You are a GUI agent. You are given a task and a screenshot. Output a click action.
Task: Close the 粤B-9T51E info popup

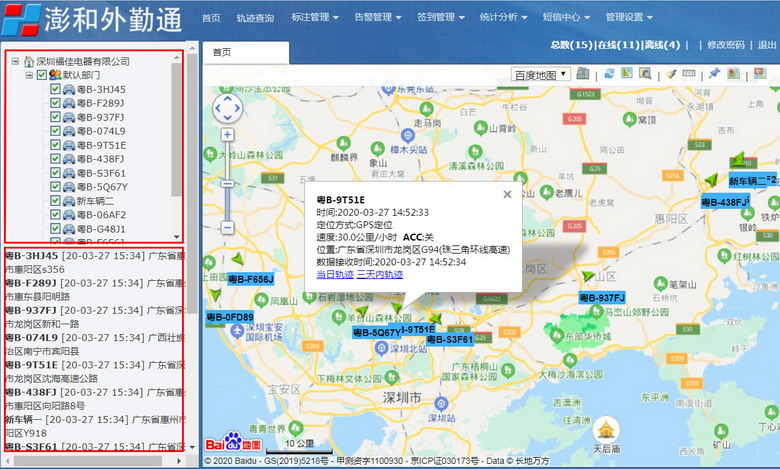[507, 194]
